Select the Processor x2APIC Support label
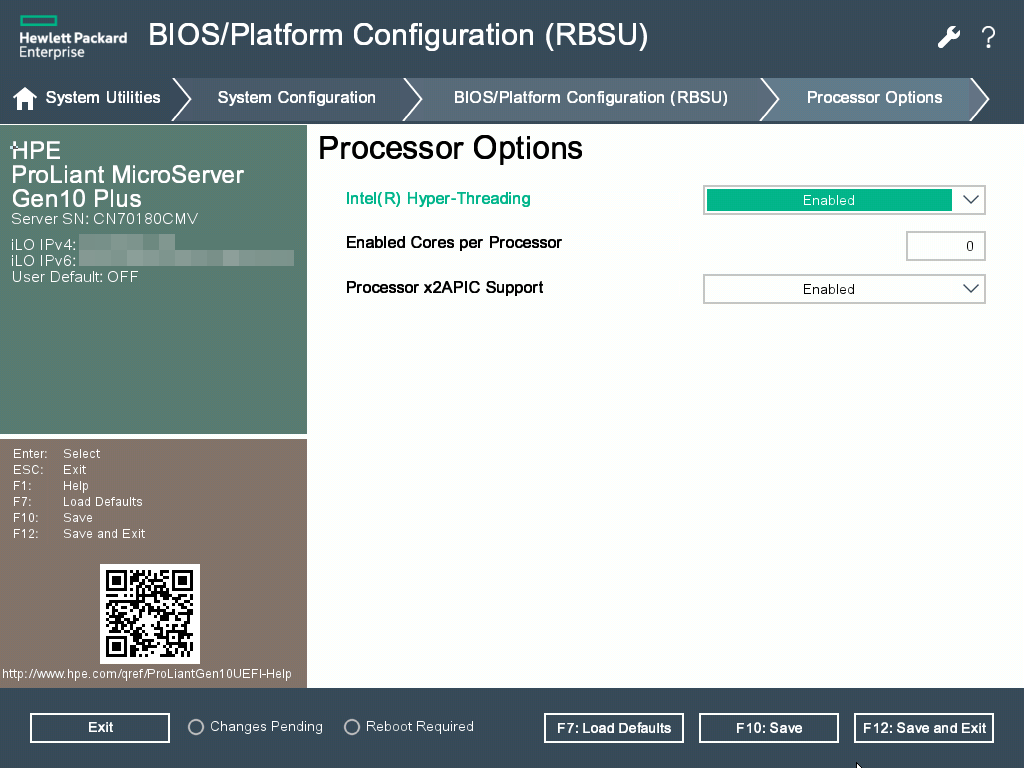 pos(445,287)
